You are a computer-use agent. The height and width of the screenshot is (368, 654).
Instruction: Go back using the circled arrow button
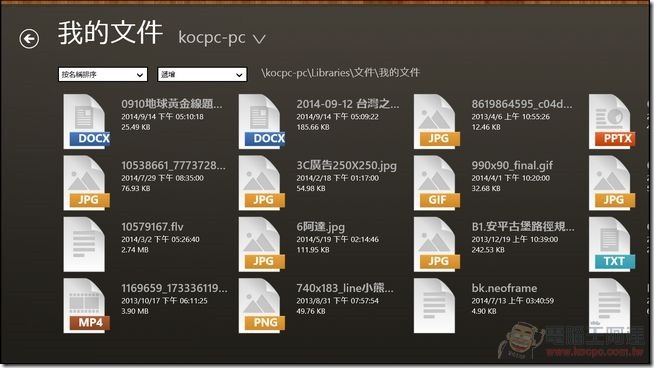pos(29,39)
